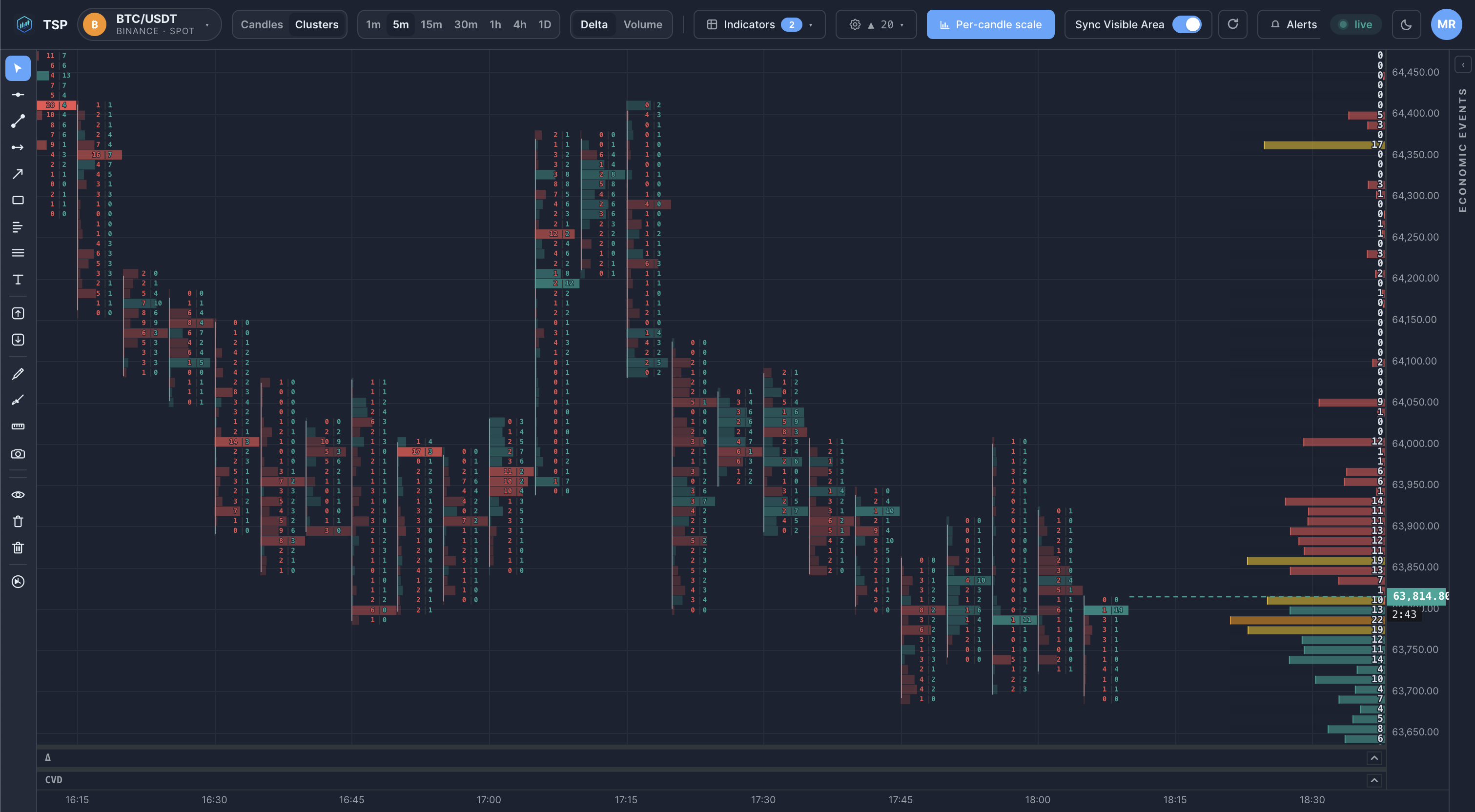Select the horizontal ray tool
Image resolution: width=1475 pixels, height=812 pixels.
pyautogui.click(x=18, y=147)
